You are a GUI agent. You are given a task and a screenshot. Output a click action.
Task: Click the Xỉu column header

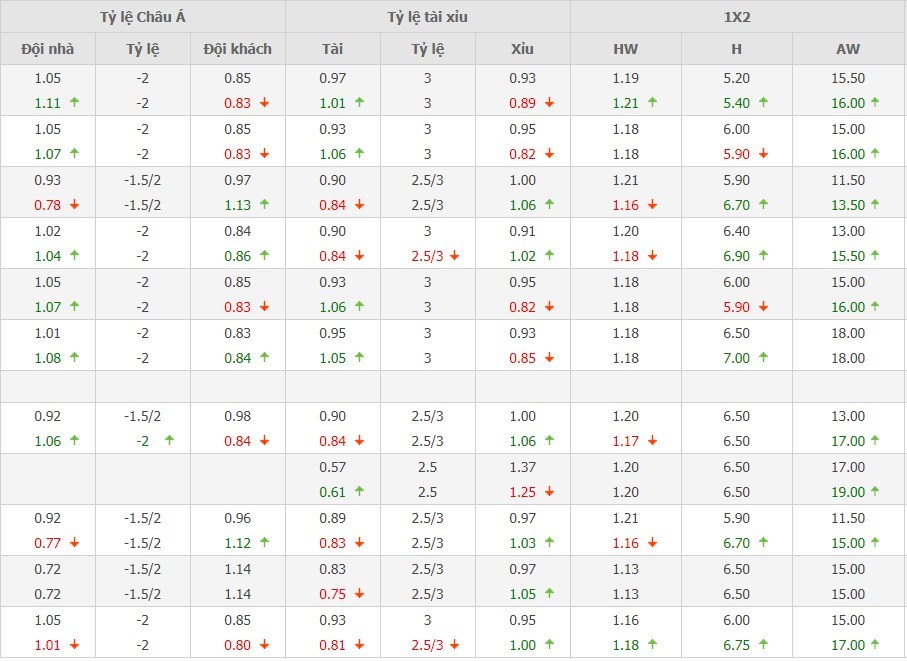[522, 48]
